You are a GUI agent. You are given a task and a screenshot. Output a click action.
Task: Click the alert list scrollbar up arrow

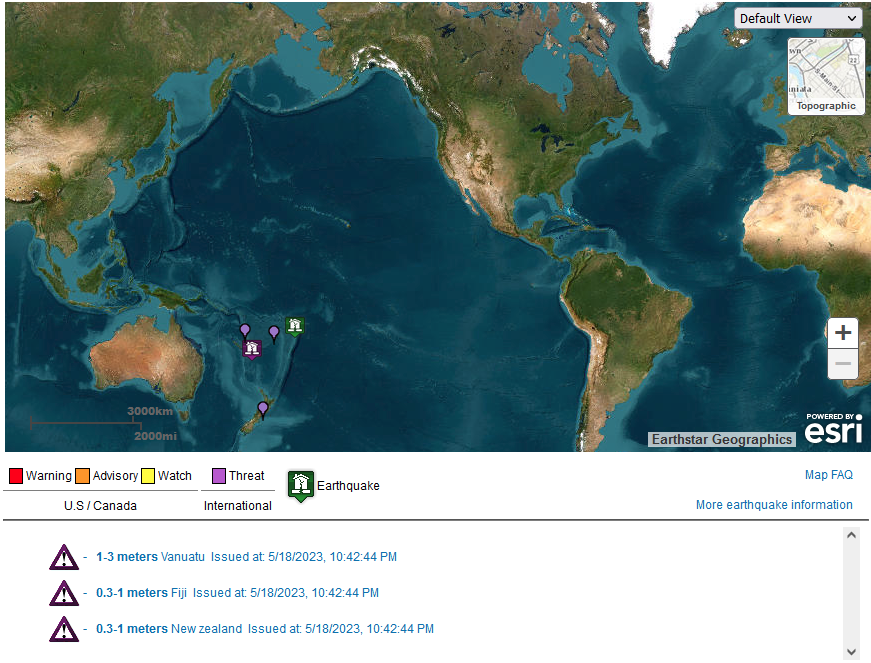(851, 535)
